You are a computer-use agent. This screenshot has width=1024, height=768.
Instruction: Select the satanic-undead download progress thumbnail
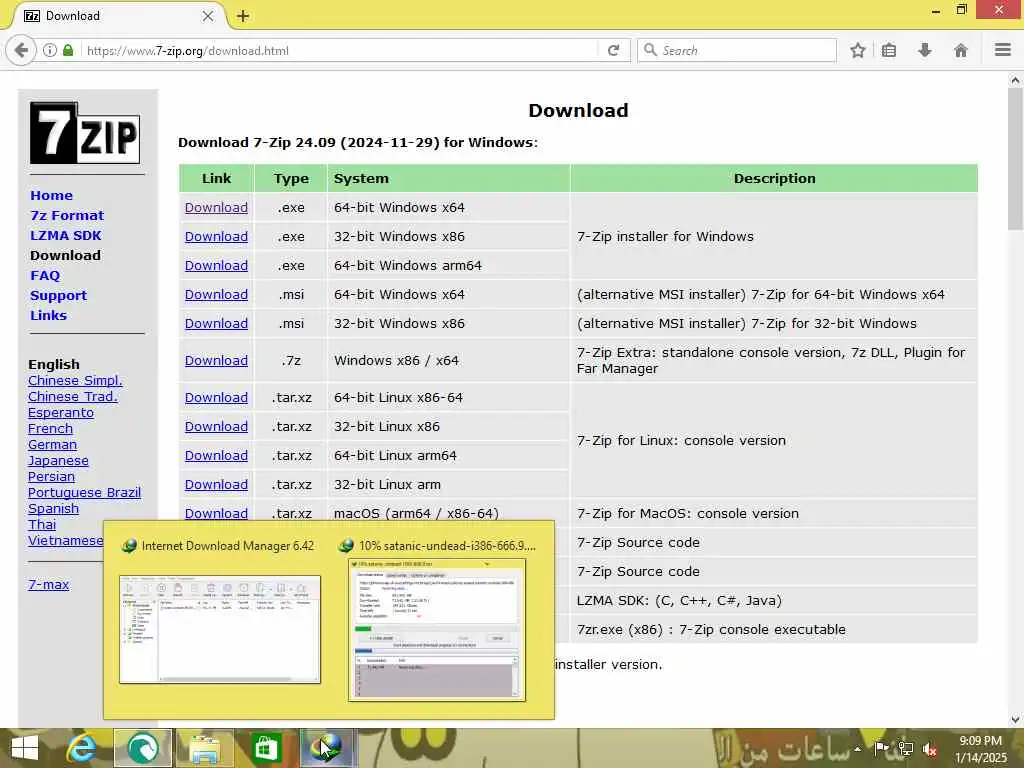pyautogui.click(x=437, y=630)
